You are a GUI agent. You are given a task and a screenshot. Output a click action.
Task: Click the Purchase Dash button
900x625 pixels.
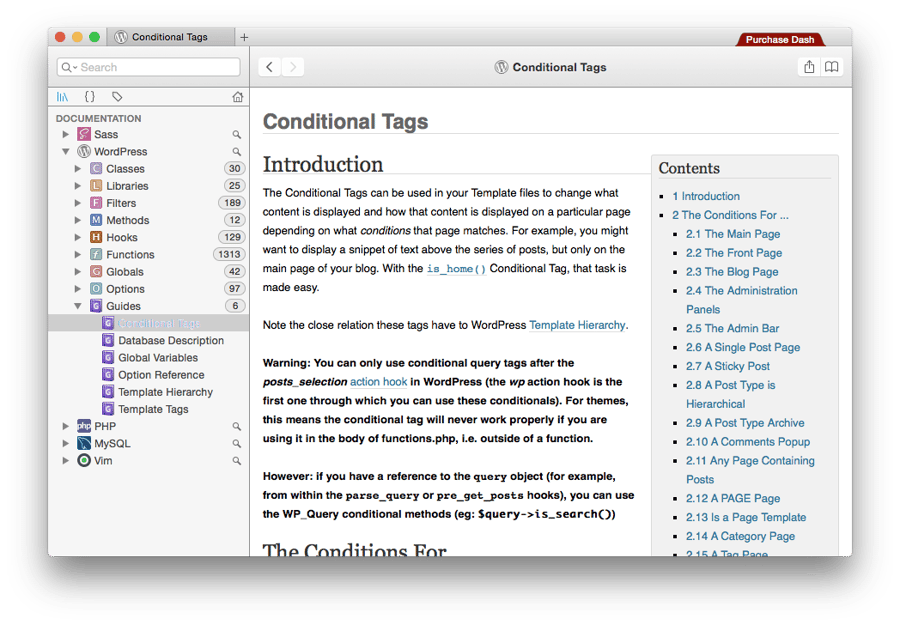tap(779, 40)
